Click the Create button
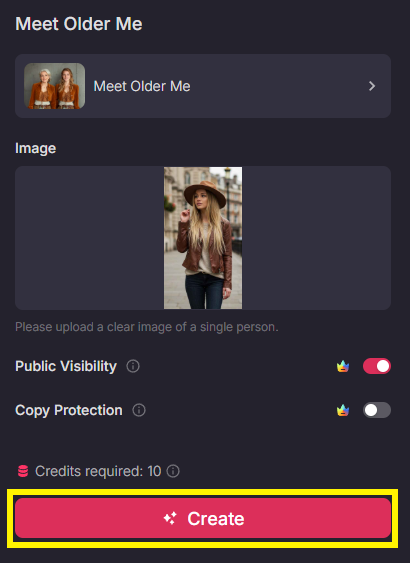This screenshot has width=410, height=563. [x=203, y=518]
